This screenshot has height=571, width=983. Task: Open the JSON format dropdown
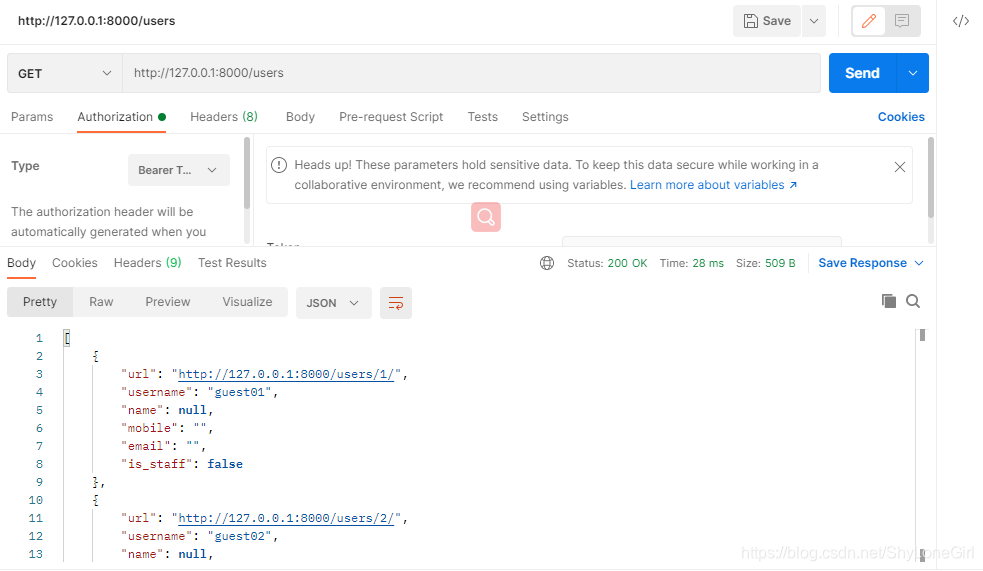pos(334,303)
